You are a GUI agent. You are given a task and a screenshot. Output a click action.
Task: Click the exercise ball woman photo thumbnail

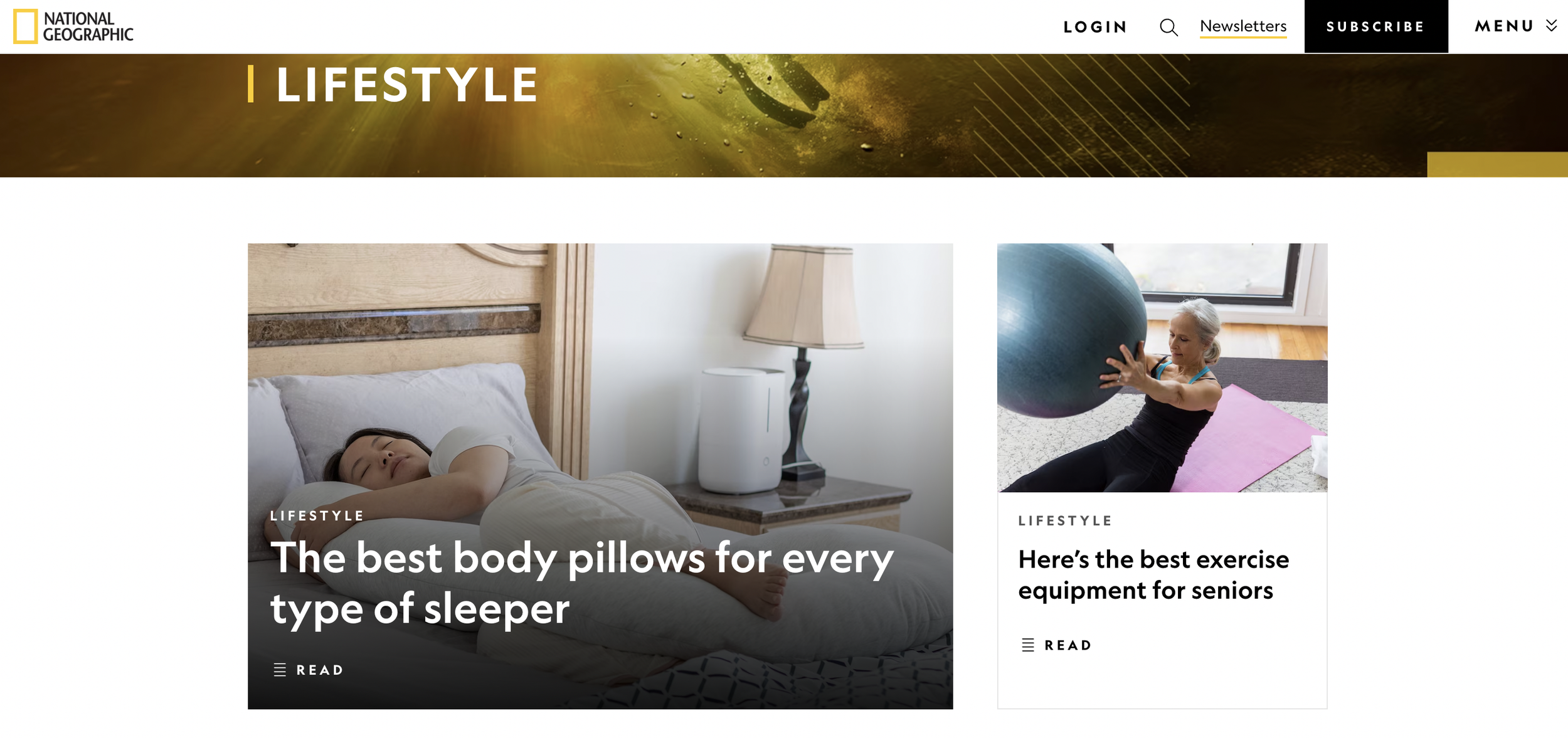[1162, 367]
